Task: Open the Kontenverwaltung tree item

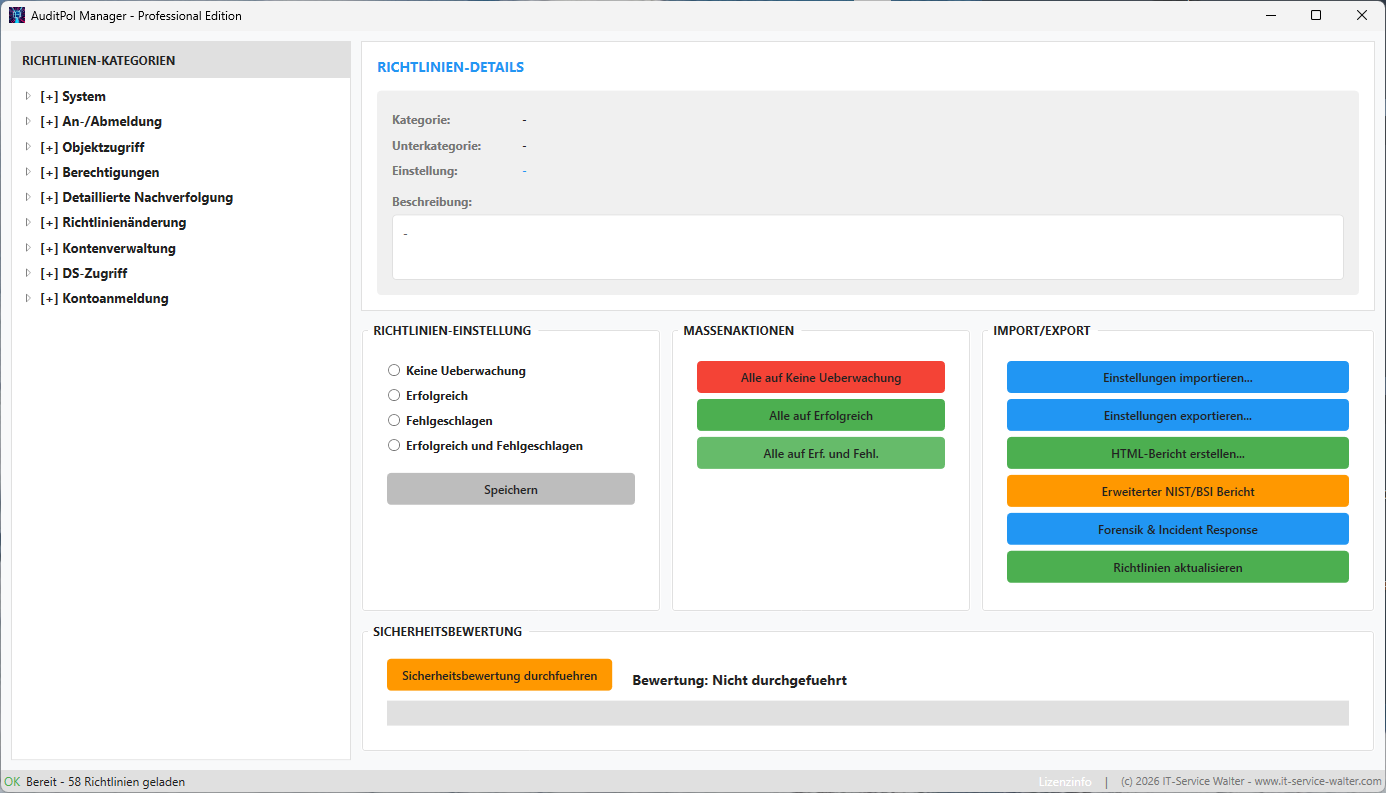Action: pos(118,248)
